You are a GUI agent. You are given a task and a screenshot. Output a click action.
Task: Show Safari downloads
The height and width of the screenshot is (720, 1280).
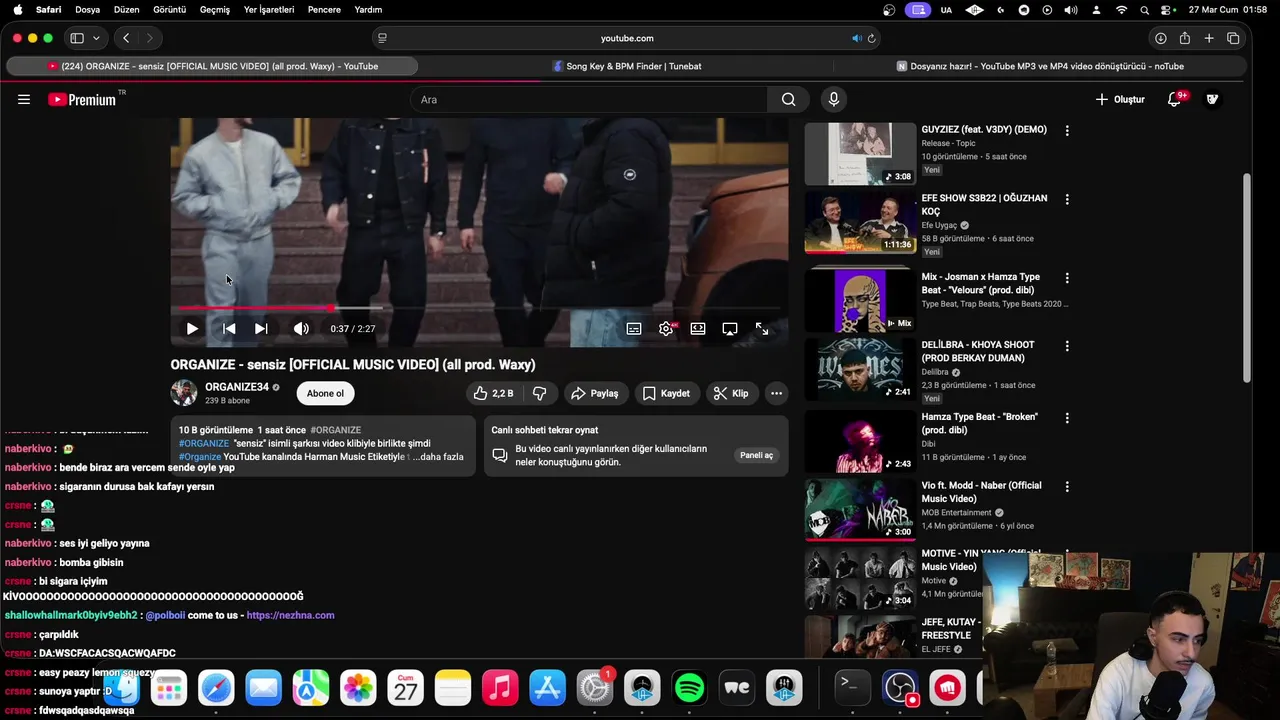click(x=1160, y=38)
